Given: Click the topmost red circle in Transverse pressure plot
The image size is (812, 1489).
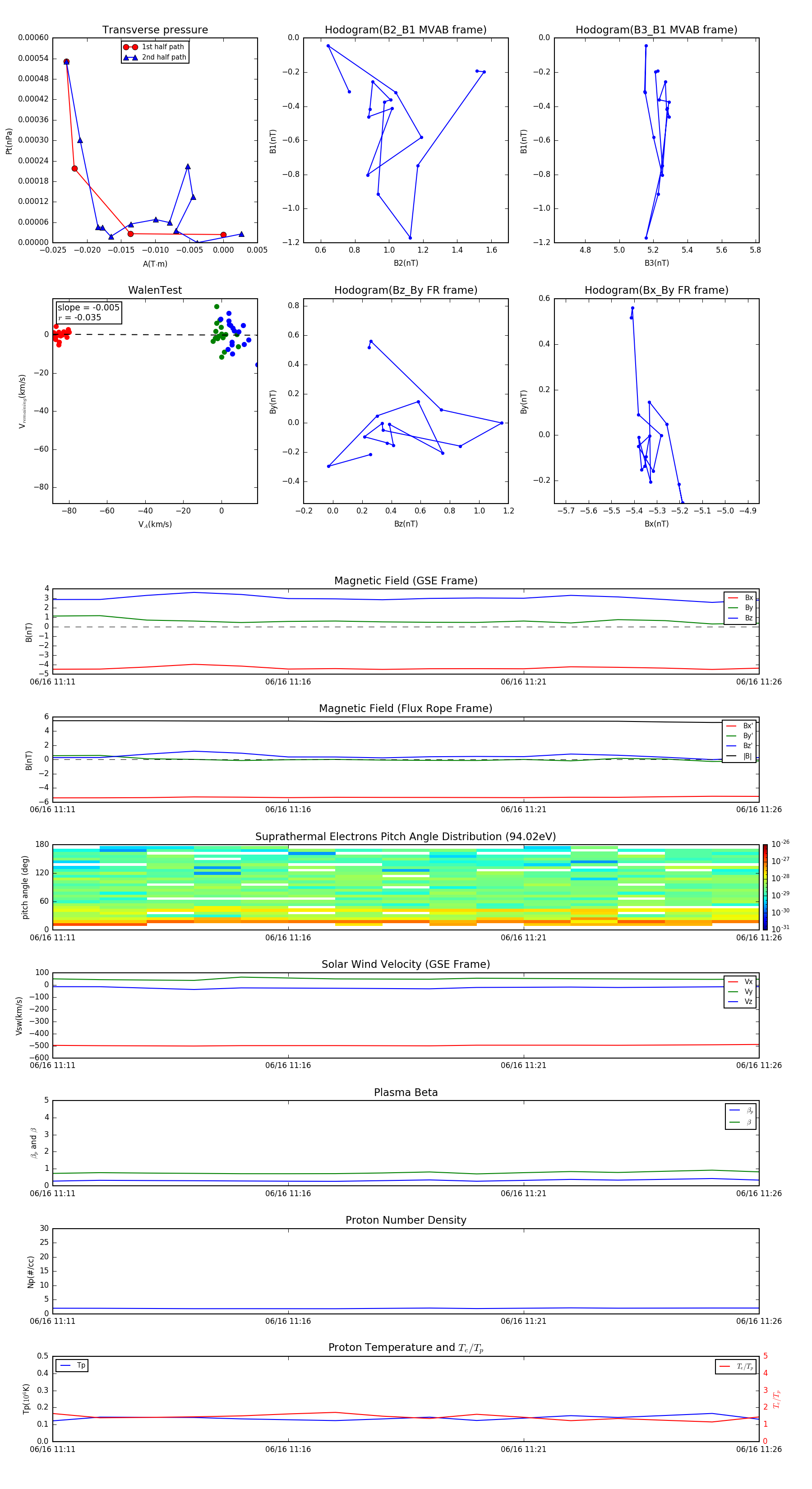Looking at the screenshot, I should (66, 62).
